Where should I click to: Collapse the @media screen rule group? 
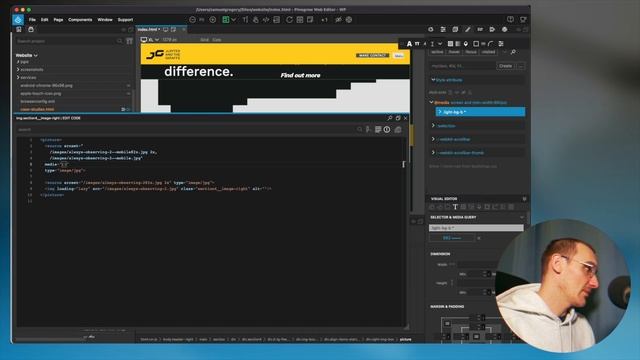click(431, 102)
